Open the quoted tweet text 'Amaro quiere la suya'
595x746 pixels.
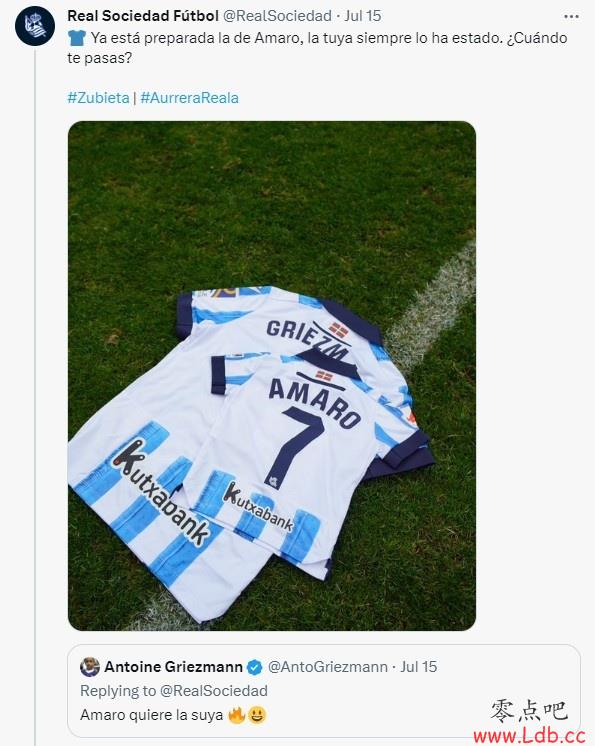pos(152,715)
